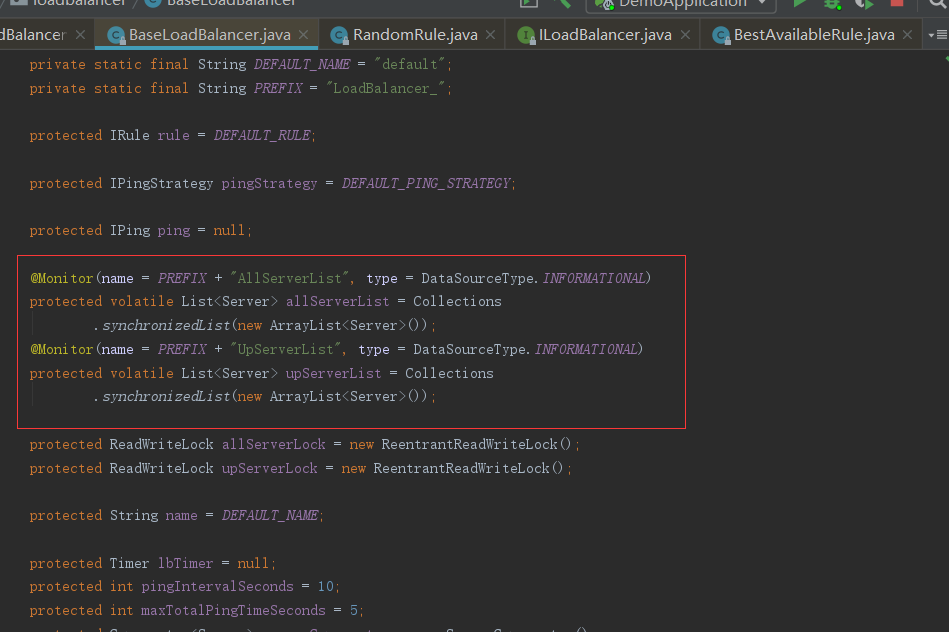
Task: Click DEFAULT_RULE in the rule field
Action: [x=262, y=136]
